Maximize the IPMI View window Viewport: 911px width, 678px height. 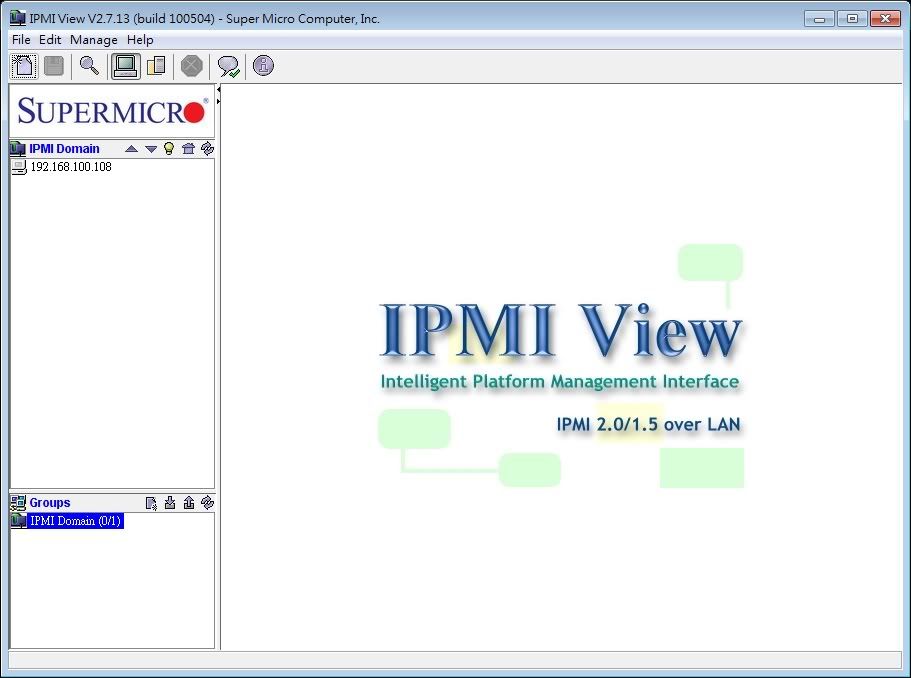pyautogui.click(x=852, y=19)
